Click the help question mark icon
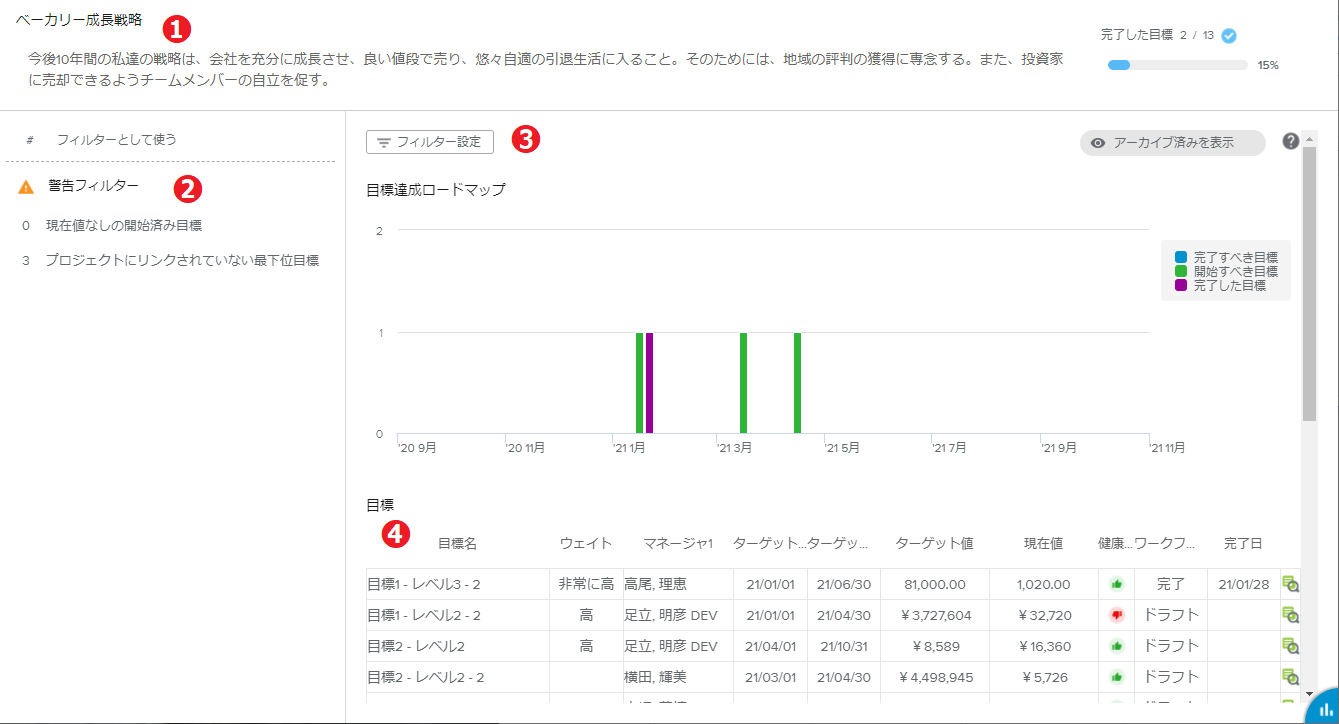 pos(1291,141)
